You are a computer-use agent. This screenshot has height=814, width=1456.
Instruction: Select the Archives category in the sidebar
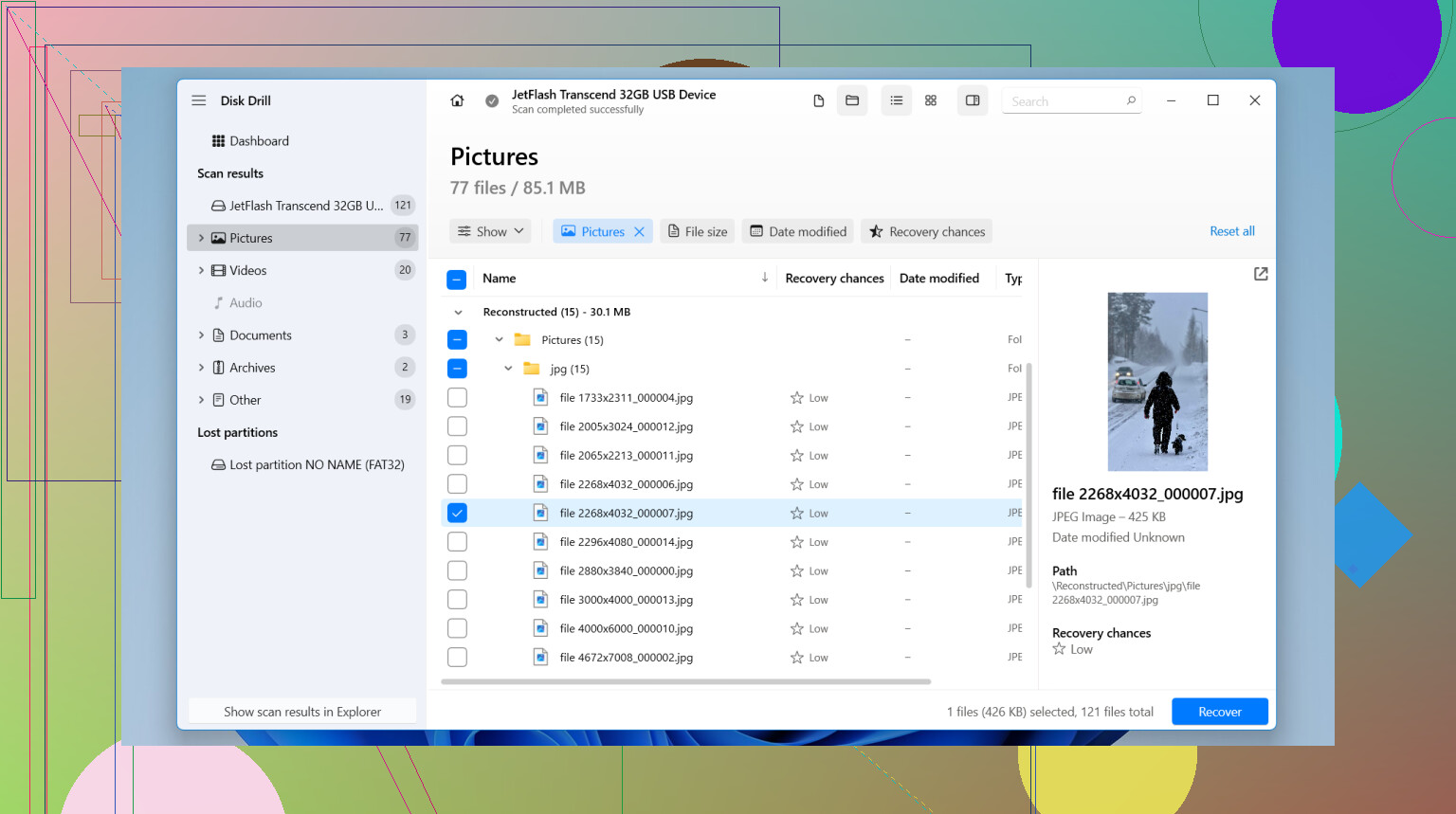point(302,368)
